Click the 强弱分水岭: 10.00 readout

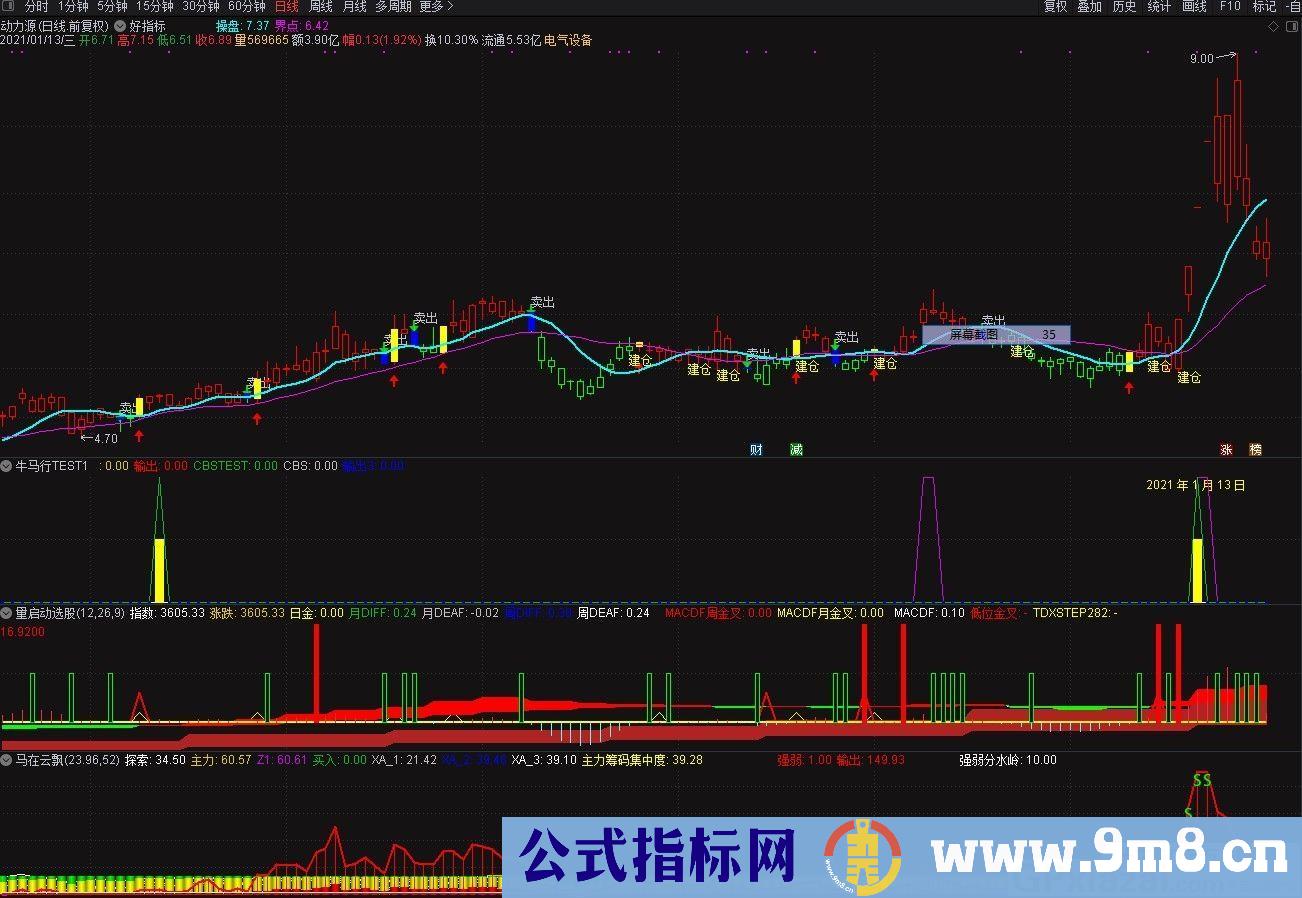tap(1007, 760)
